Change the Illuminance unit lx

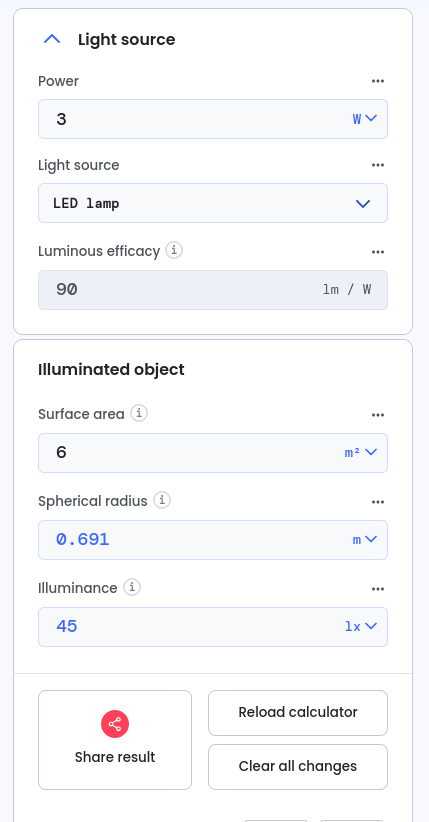(361, 627)
